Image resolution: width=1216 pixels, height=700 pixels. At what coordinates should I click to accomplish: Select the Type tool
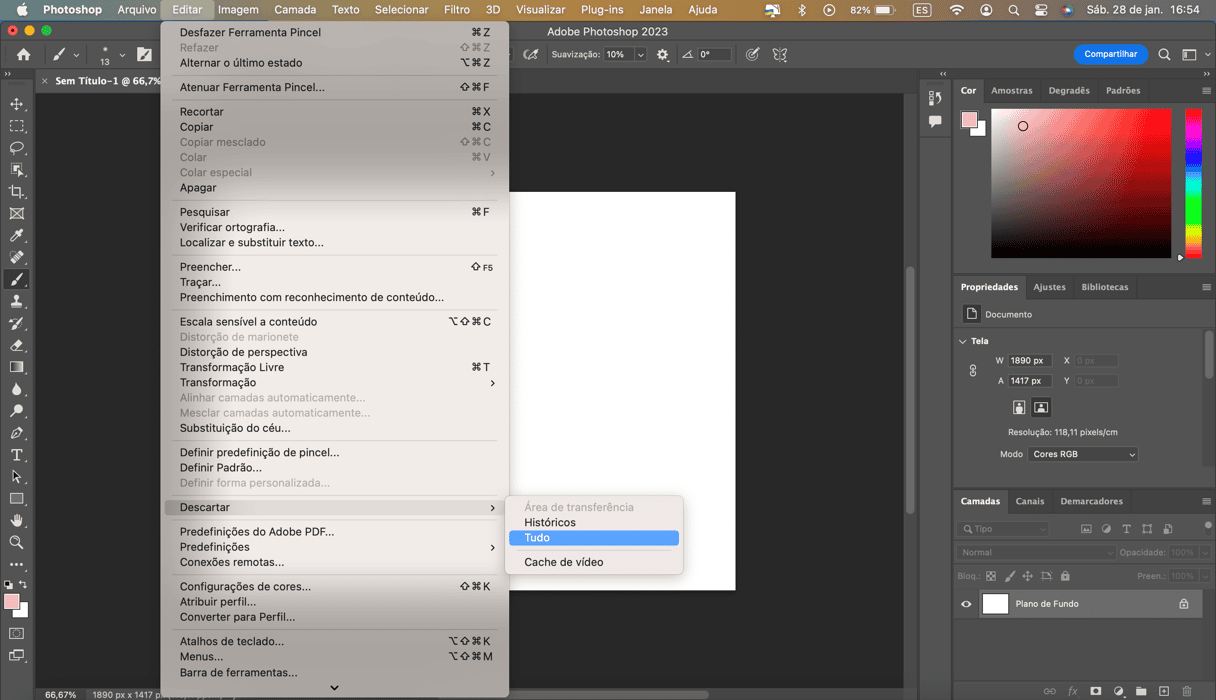point(17,455)
